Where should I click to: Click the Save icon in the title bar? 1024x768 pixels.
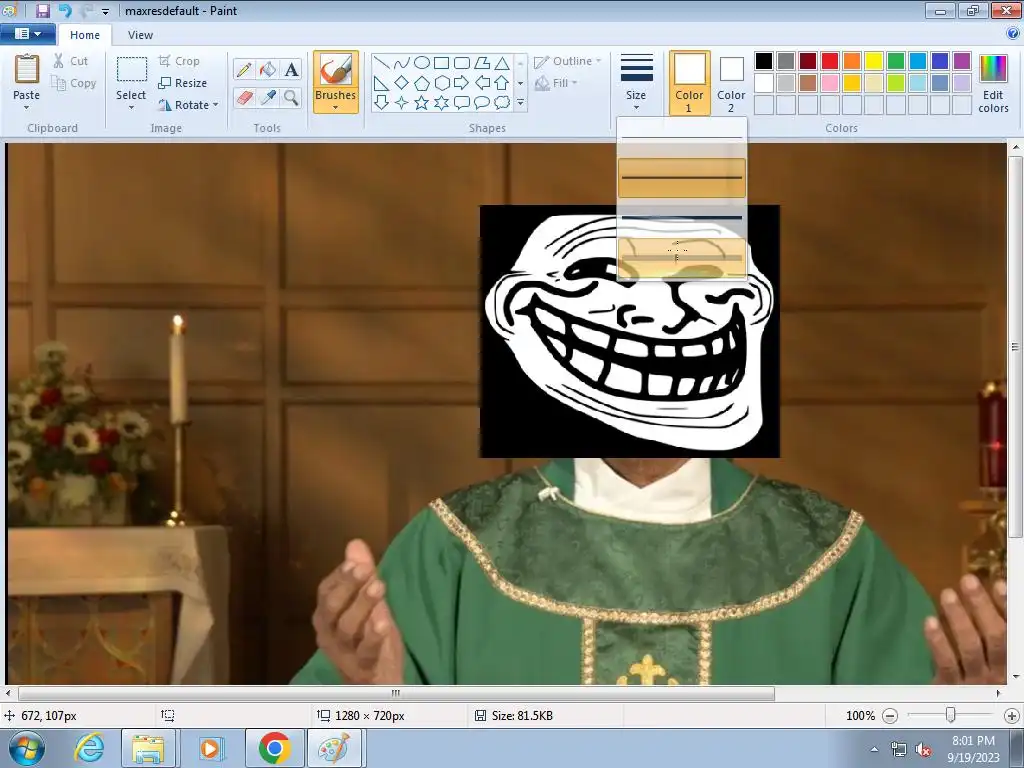pyautogui.click(x=43, y=10)
